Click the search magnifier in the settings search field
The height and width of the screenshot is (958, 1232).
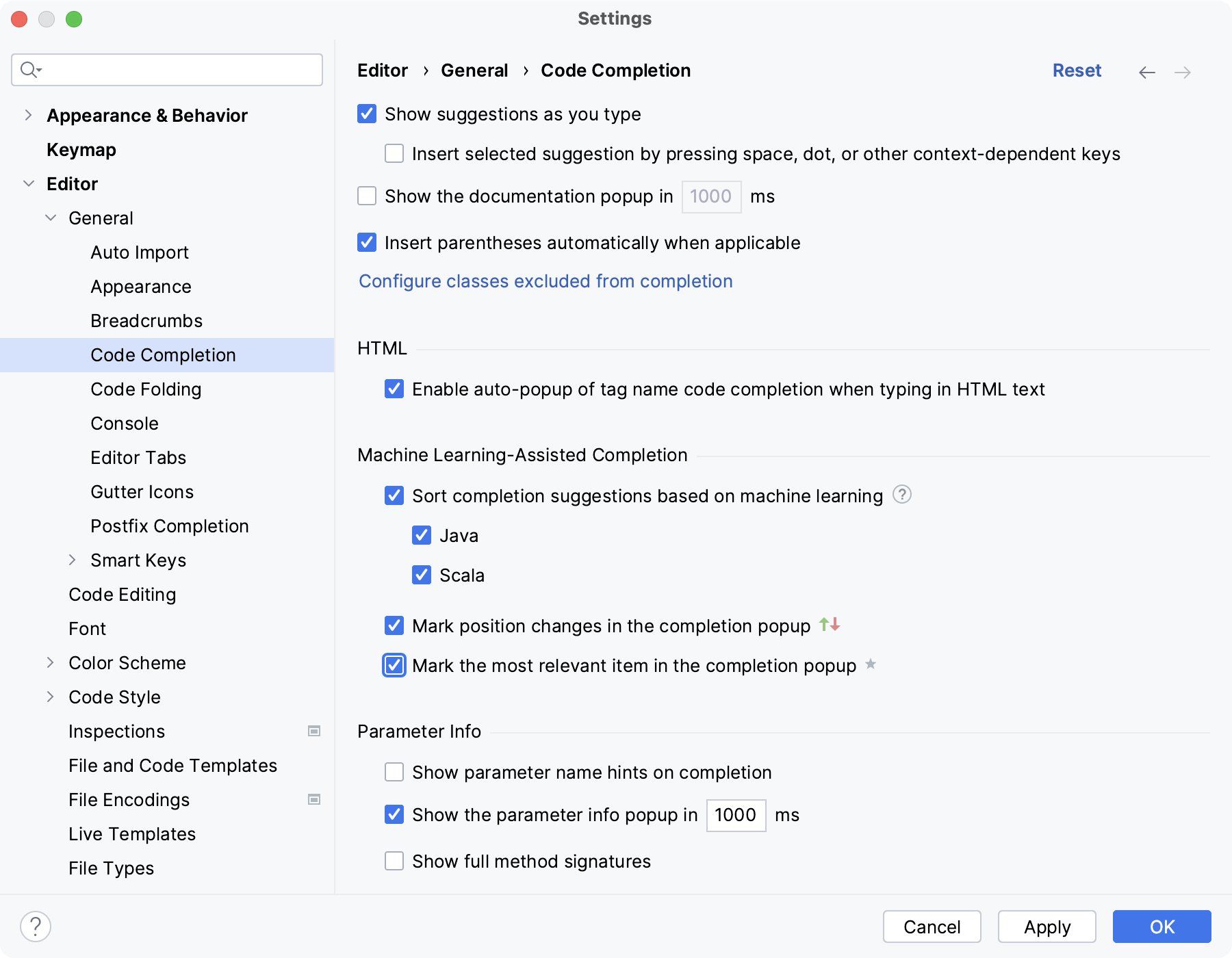click(x=29, y=69)
